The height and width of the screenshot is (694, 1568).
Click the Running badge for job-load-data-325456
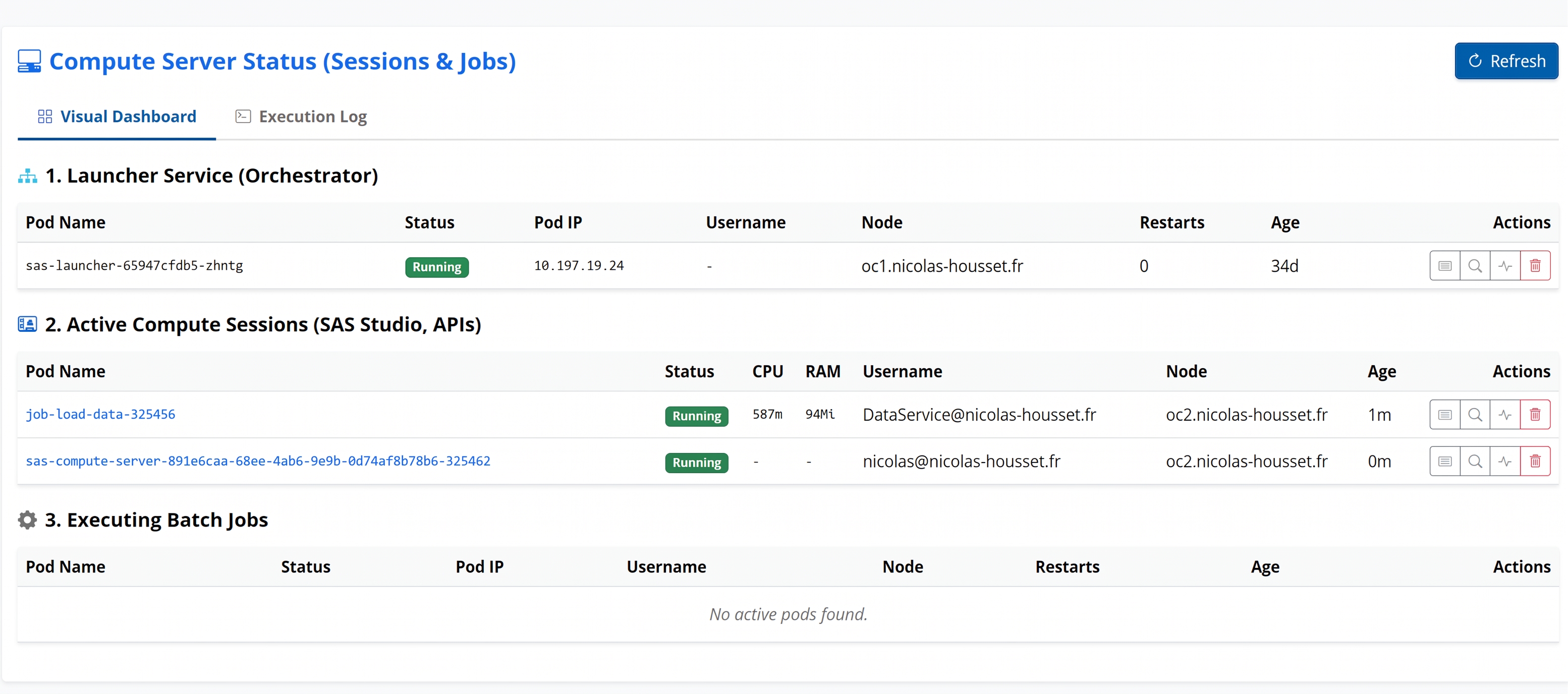[696, 416]
